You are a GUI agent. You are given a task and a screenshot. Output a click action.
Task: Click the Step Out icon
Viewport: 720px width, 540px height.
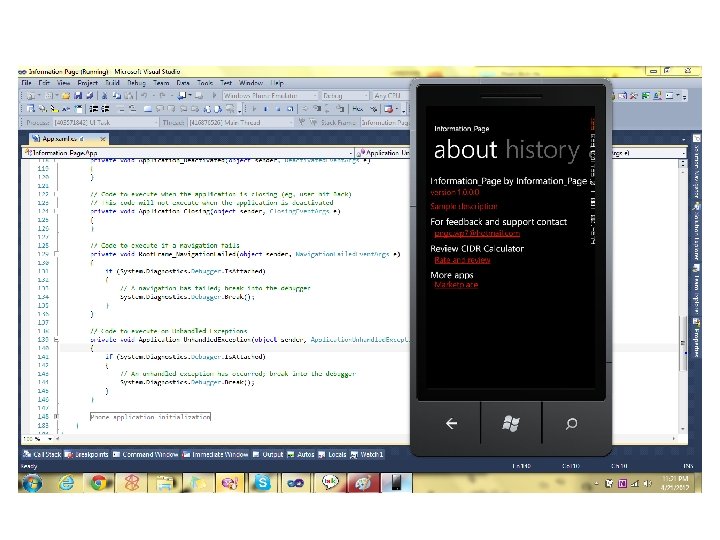(x=340, y=109)
